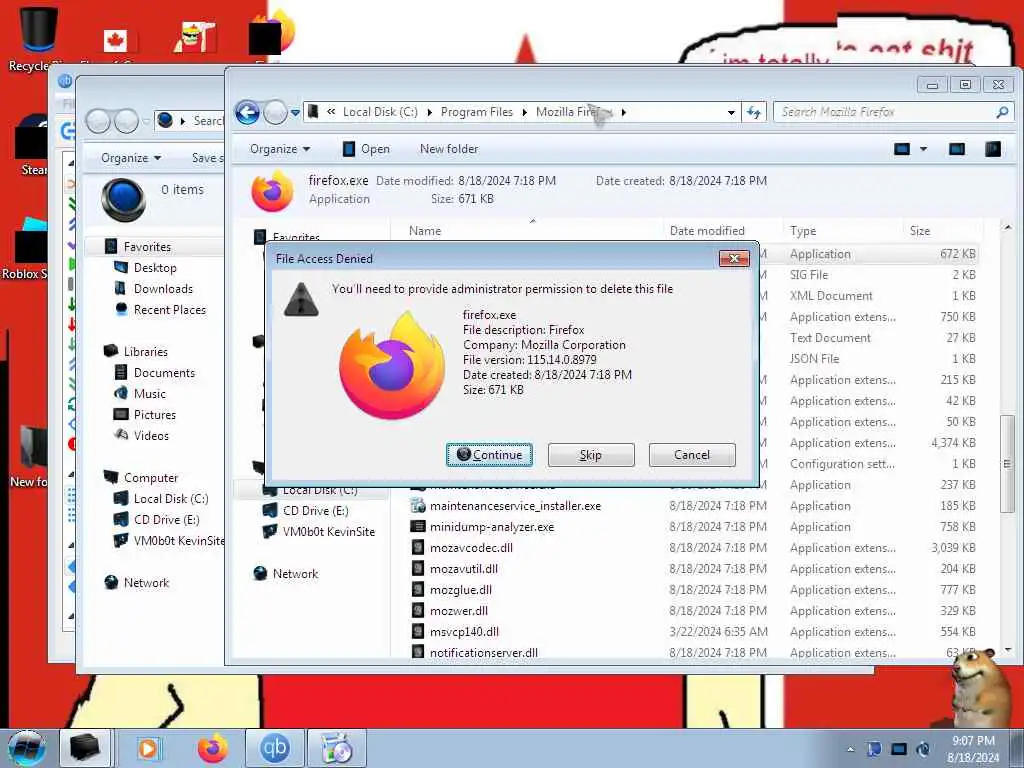Select Libraries in the back window
The image size is (1024, 768).
(146, 351)
